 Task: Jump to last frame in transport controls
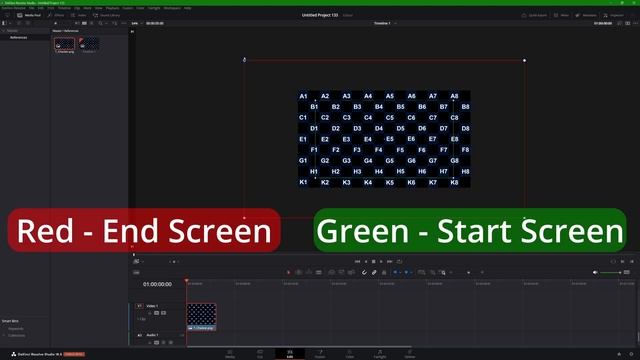pyautogui.click(x=389, y=262)
